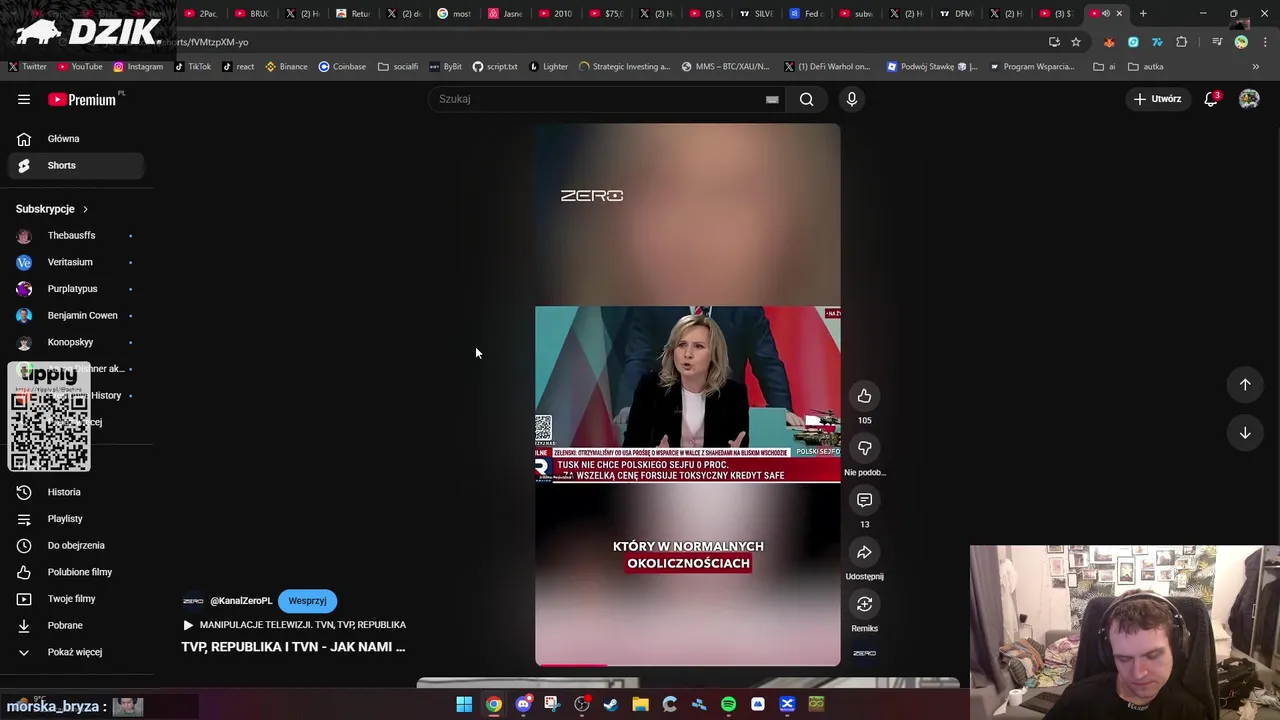Screen dimensions: 1280x720
Task: Click the search magnifier button
Action: tap(806, 99)
